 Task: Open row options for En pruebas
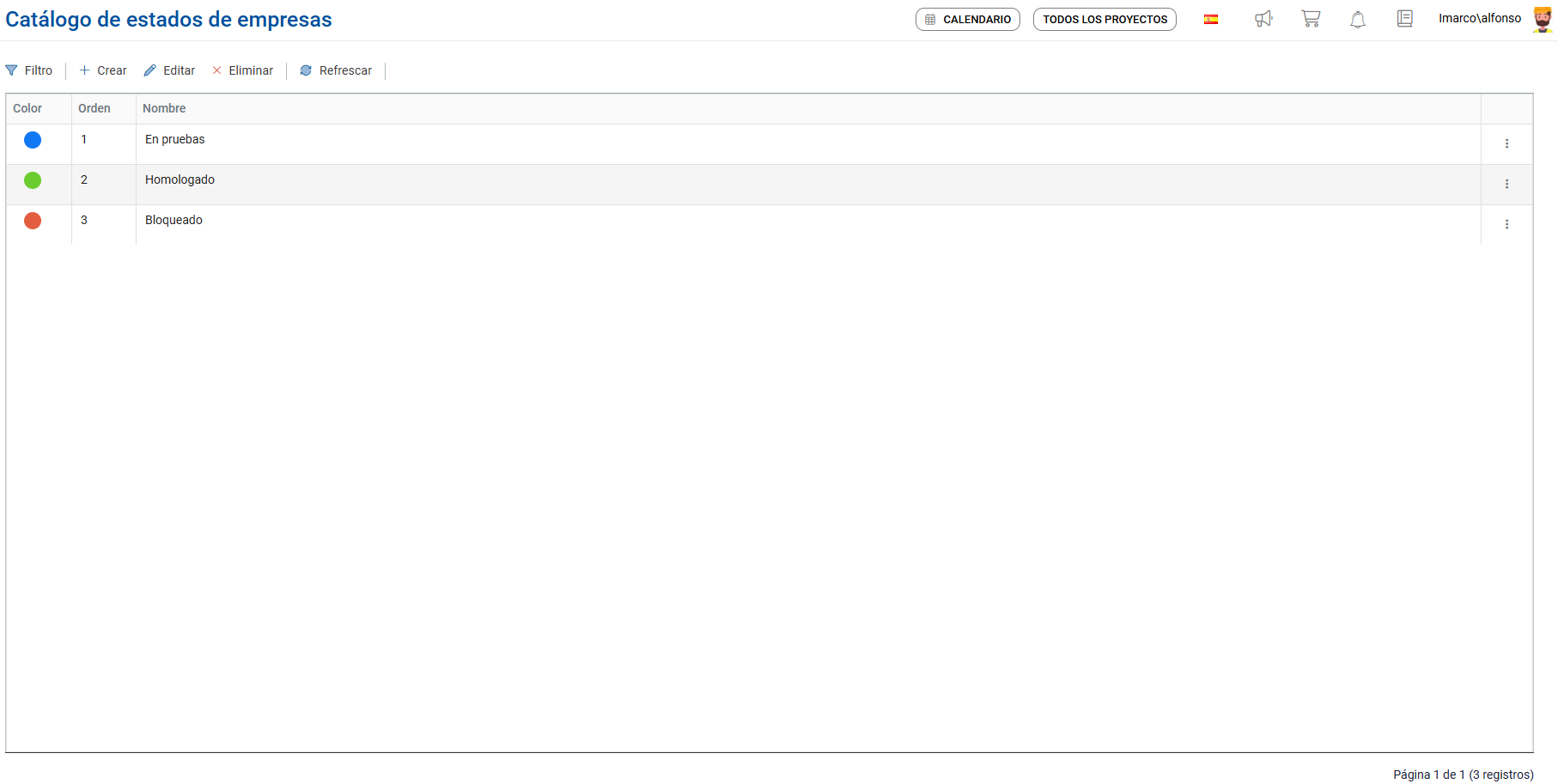1506,143
